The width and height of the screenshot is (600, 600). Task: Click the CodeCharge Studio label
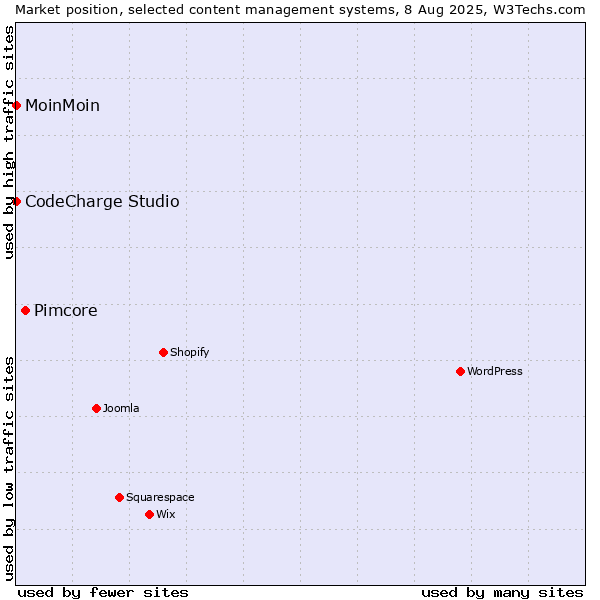click(102, 202)
